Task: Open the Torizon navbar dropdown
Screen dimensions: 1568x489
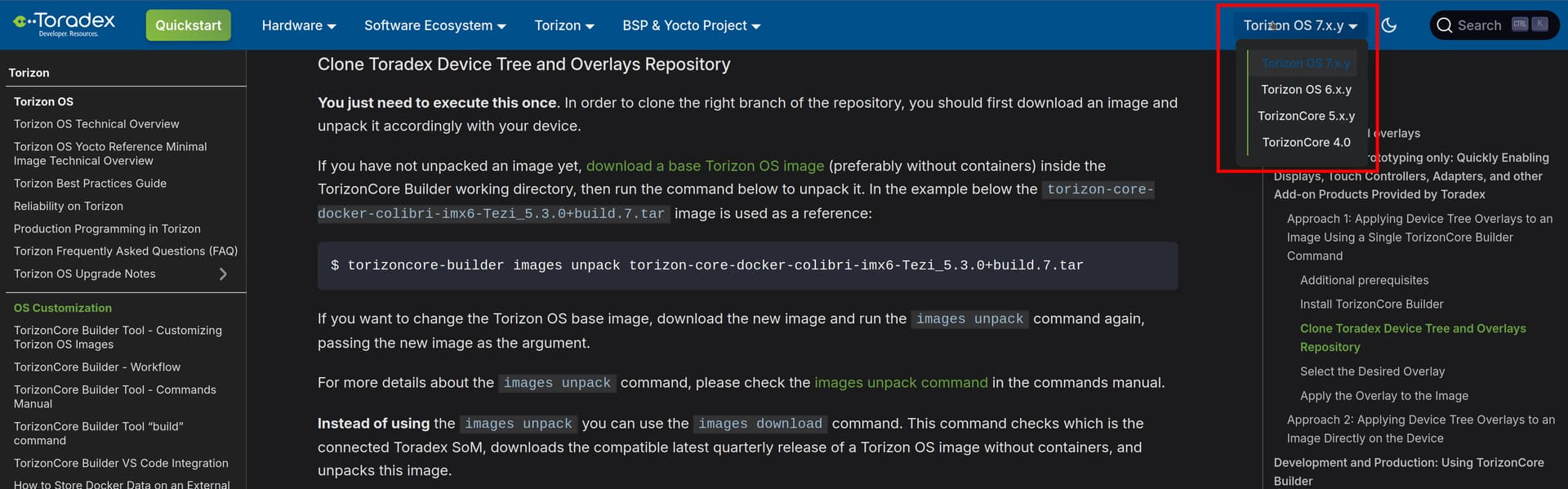Action: point(564,25)
